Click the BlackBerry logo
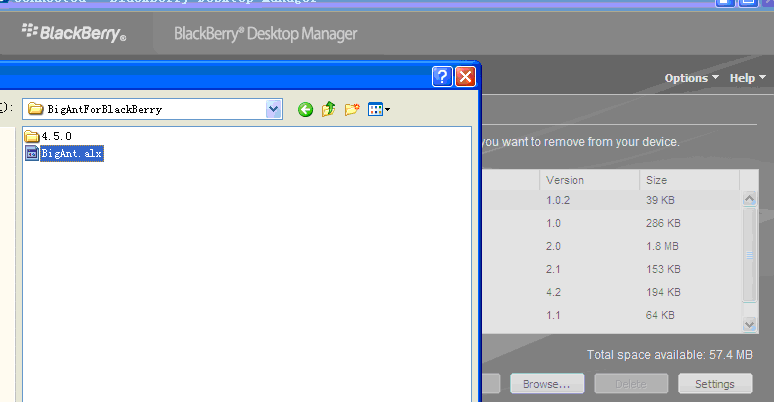This screenshot has width=774, height=402. pos(74,33)
